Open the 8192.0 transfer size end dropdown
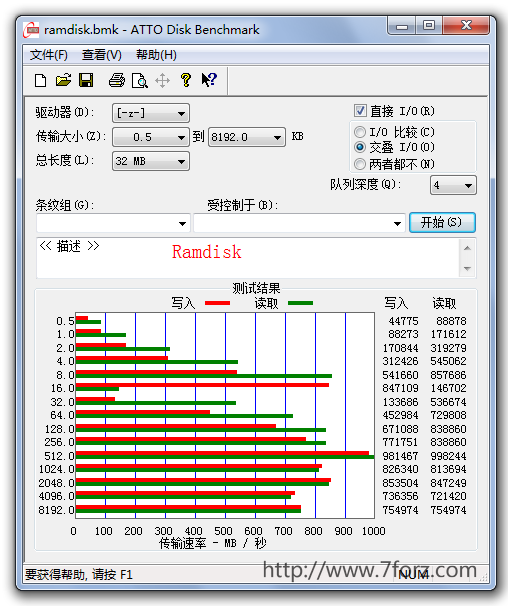The width and height of the screenshot is (508, 606). pyautogui.click(x=247, y=137)
